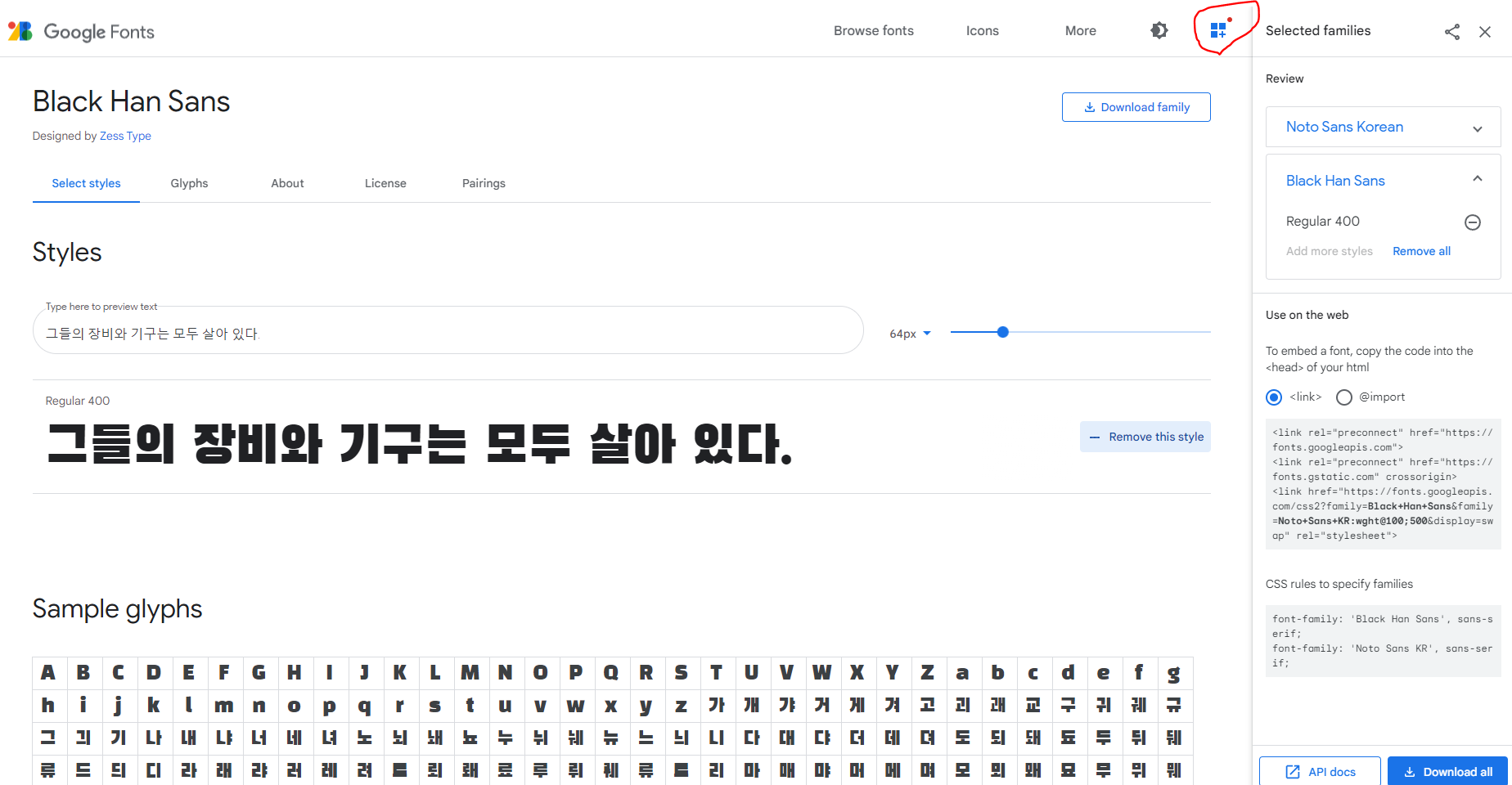The width and height of the screenshot is (1512, 785).
Task: Close the Selected families panel
Action: coord(1485,32)
